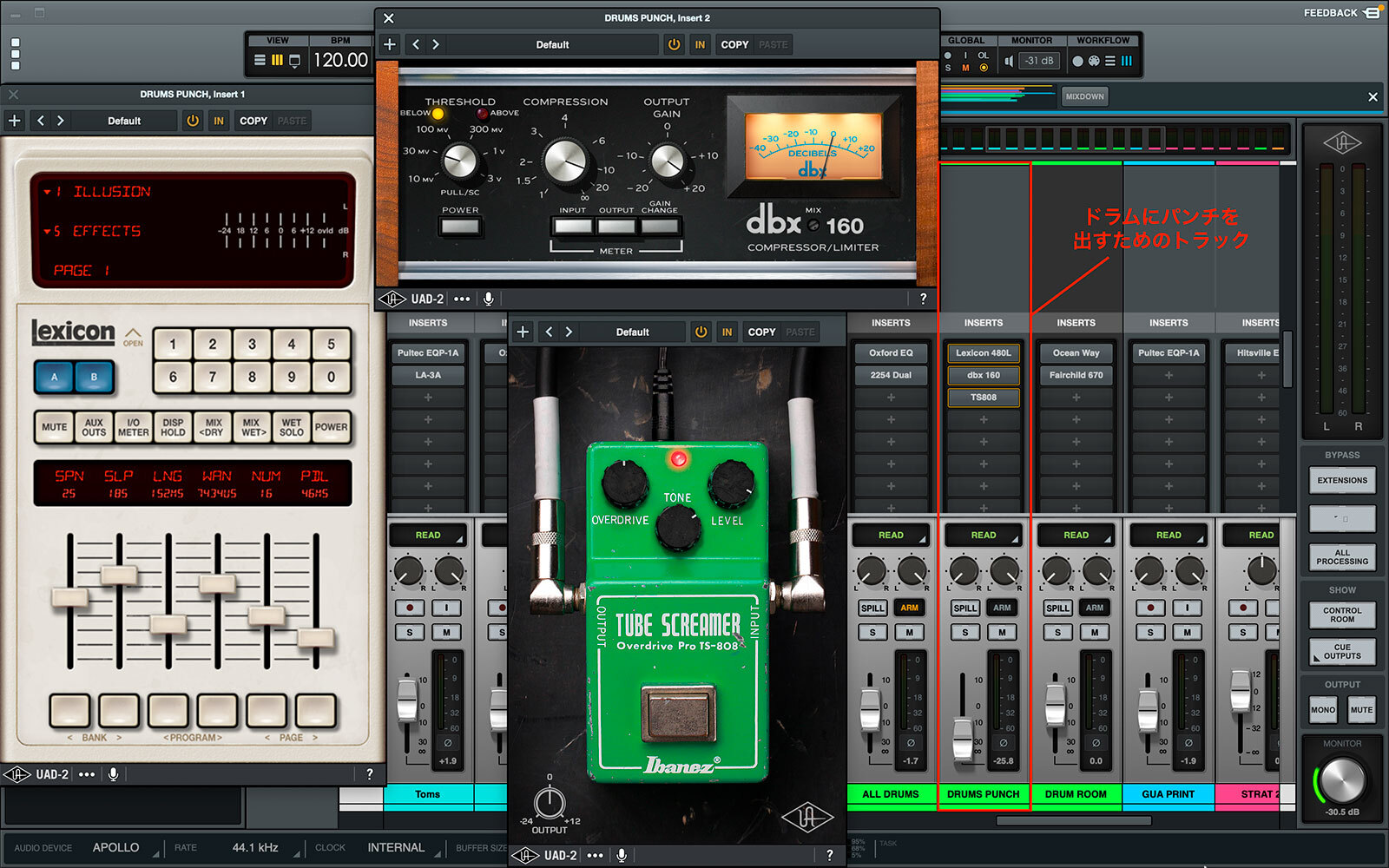The height and width of the screenshot is (868, 1389).
Task: Click COPY in Lexicon plugin header
Action: coord(253,121)
